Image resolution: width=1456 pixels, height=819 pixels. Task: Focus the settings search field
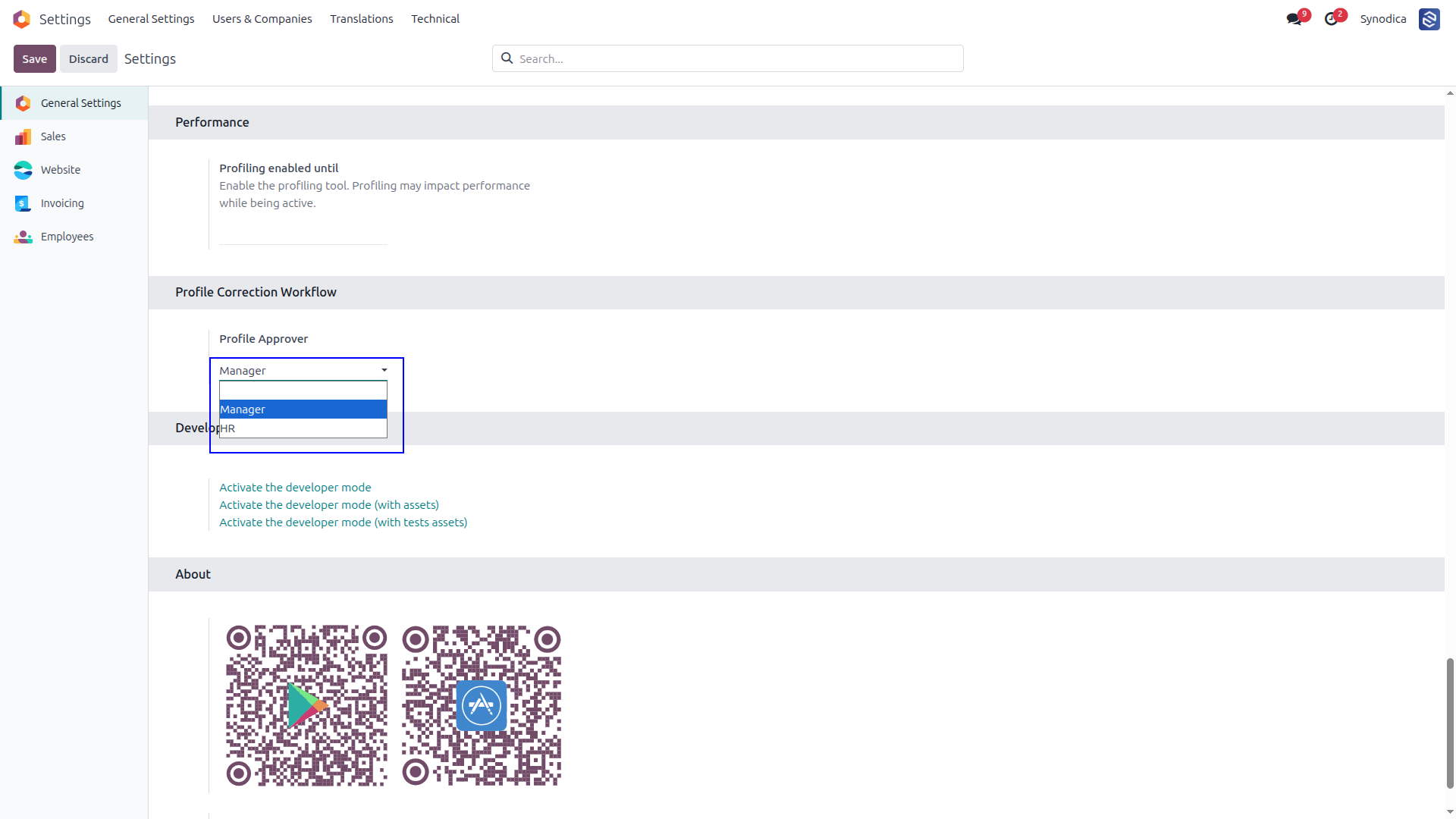[x=728, y=58]
